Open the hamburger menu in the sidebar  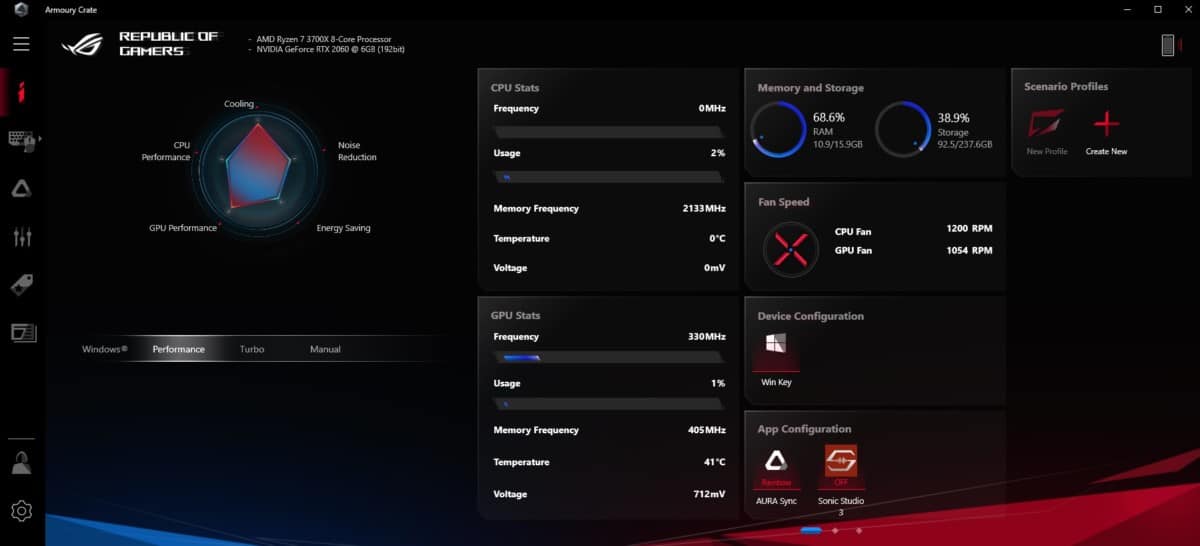(21, 44)
